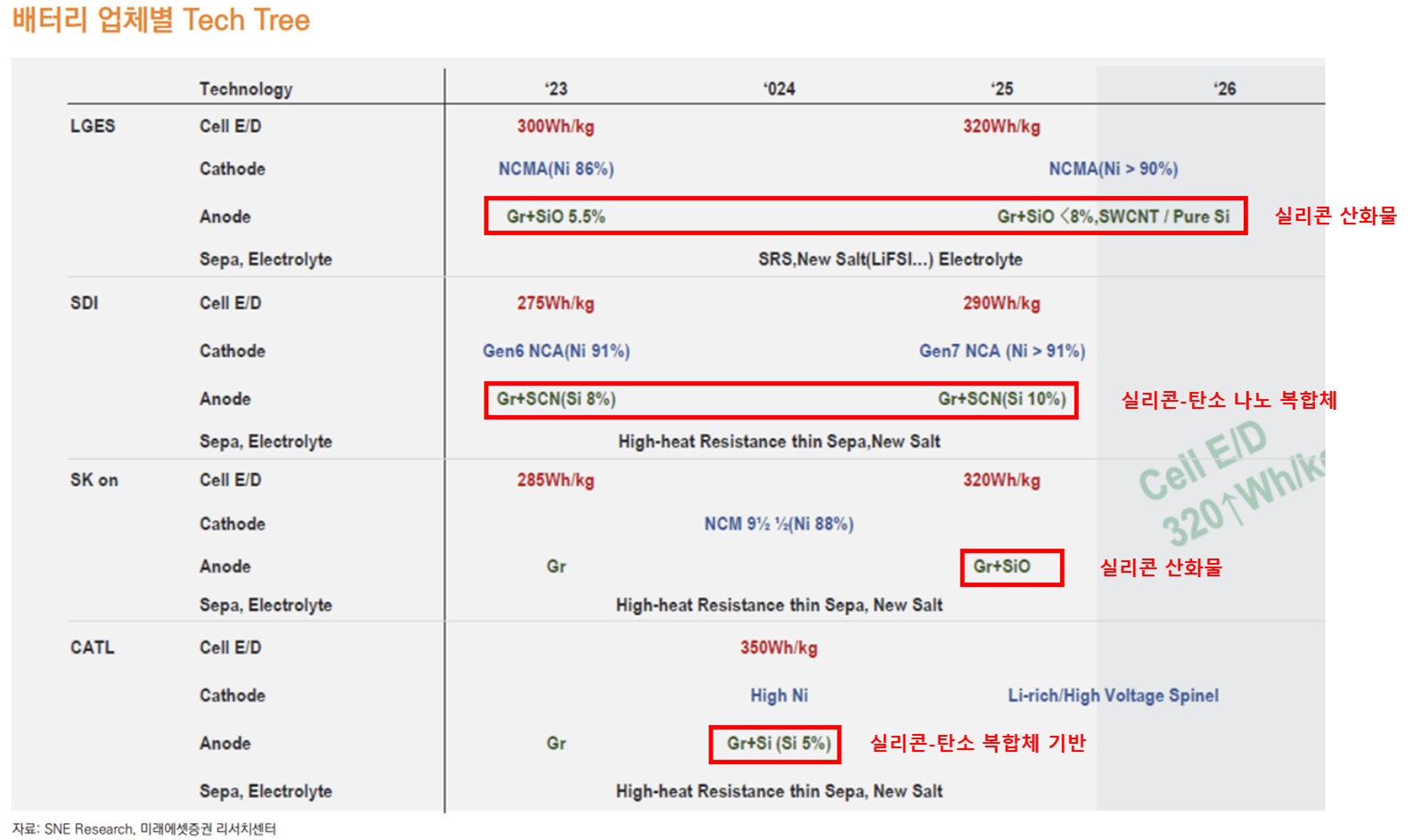The image size is (1413, 840).
Task: Click the source note '자료: SNE Research, 미래에셋증권 리서치센터'
Action: (x=144, y=829)
